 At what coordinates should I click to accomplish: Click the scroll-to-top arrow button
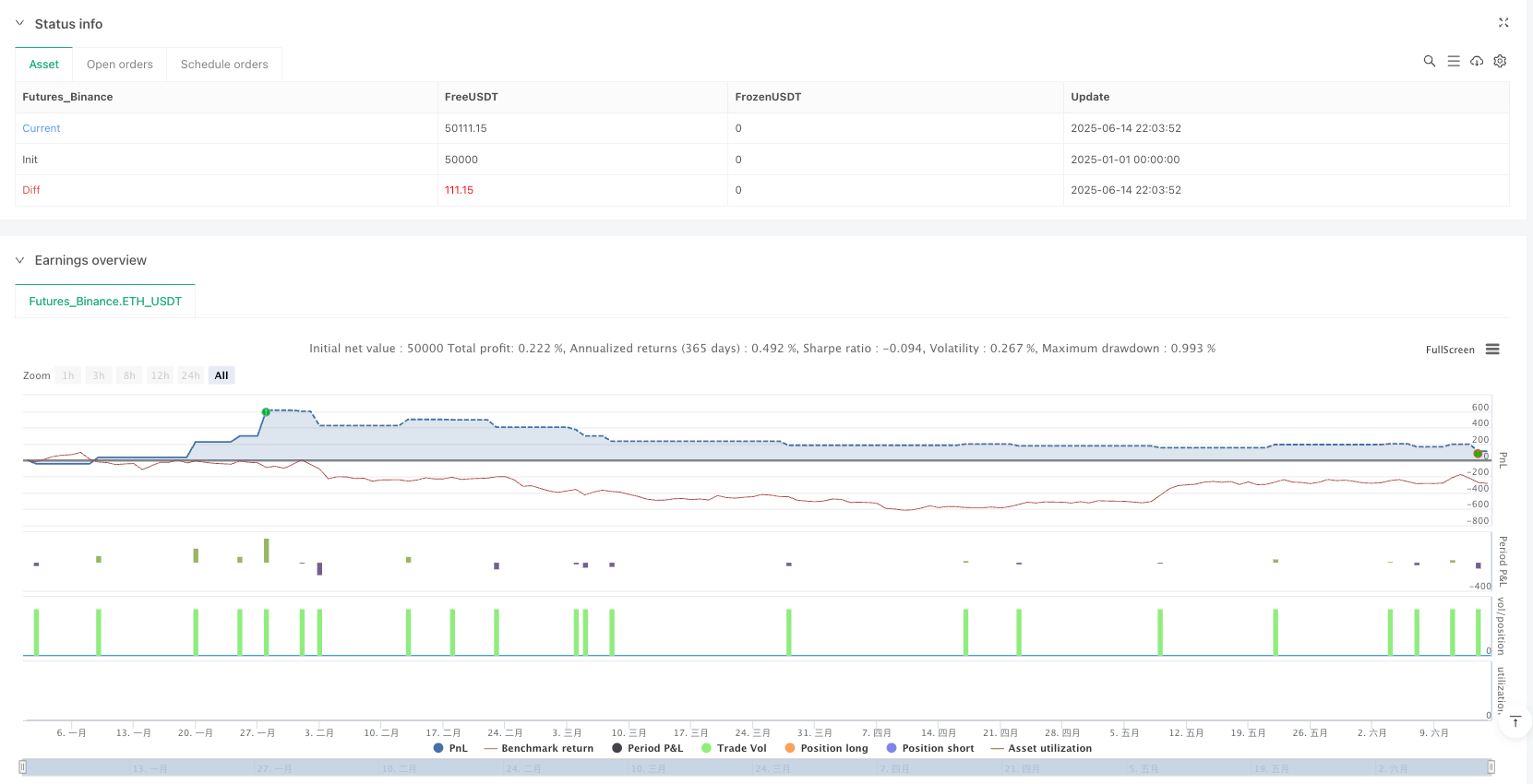tap(1515, 721)
